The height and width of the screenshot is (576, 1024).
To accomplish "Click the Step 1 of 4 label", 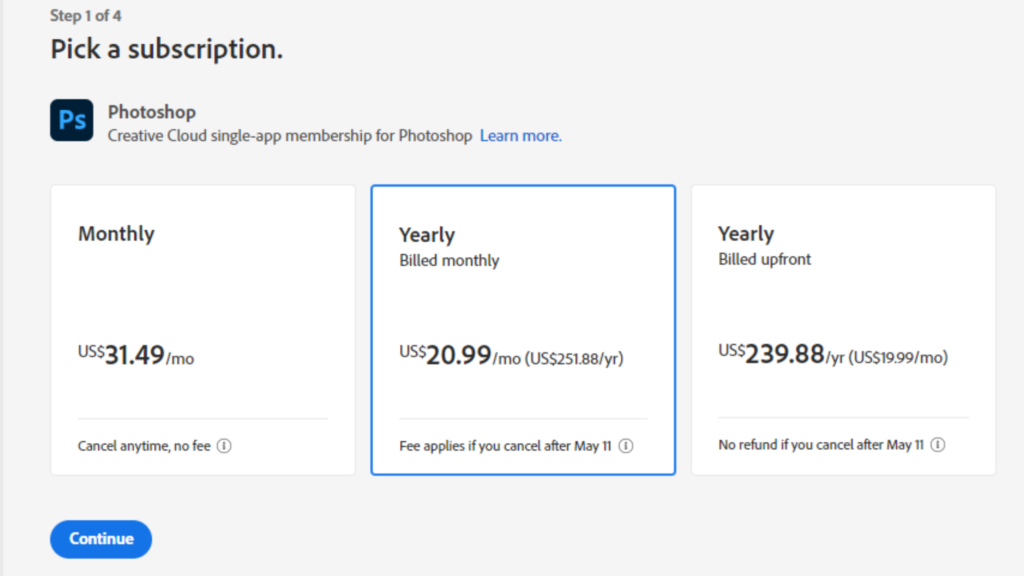I will [x=86, y=16].
